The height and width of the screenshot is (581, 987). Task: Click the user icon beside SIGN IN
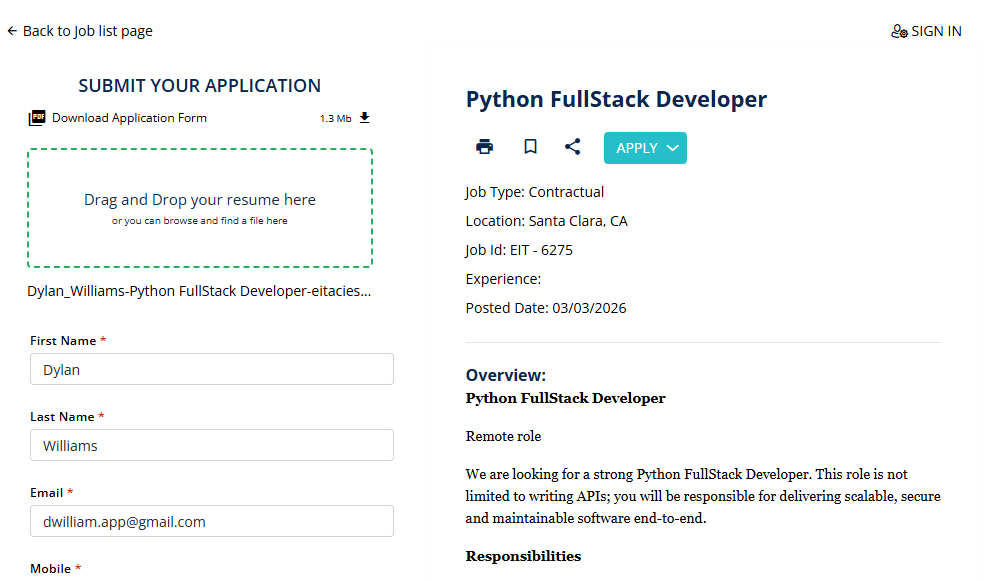pos(899,31)
